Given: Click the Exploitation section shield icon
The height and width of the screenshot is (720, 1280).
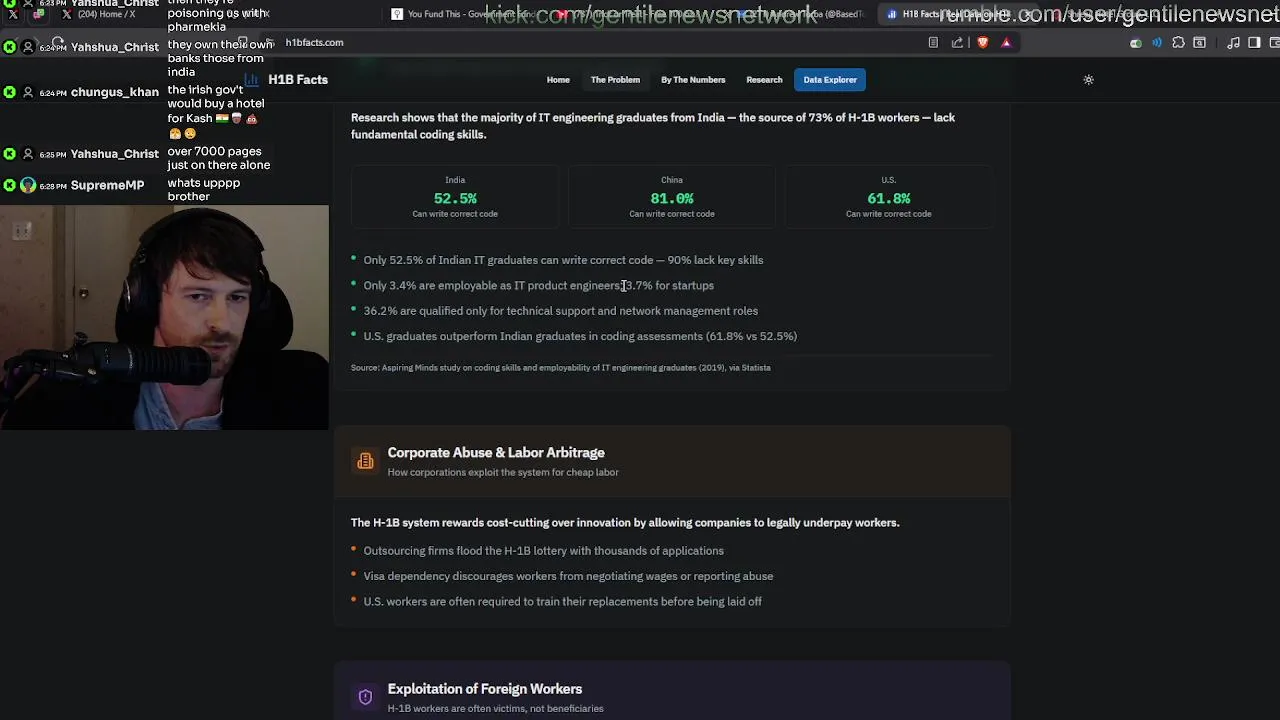Looking at the screenshot, I should point(365,697).
